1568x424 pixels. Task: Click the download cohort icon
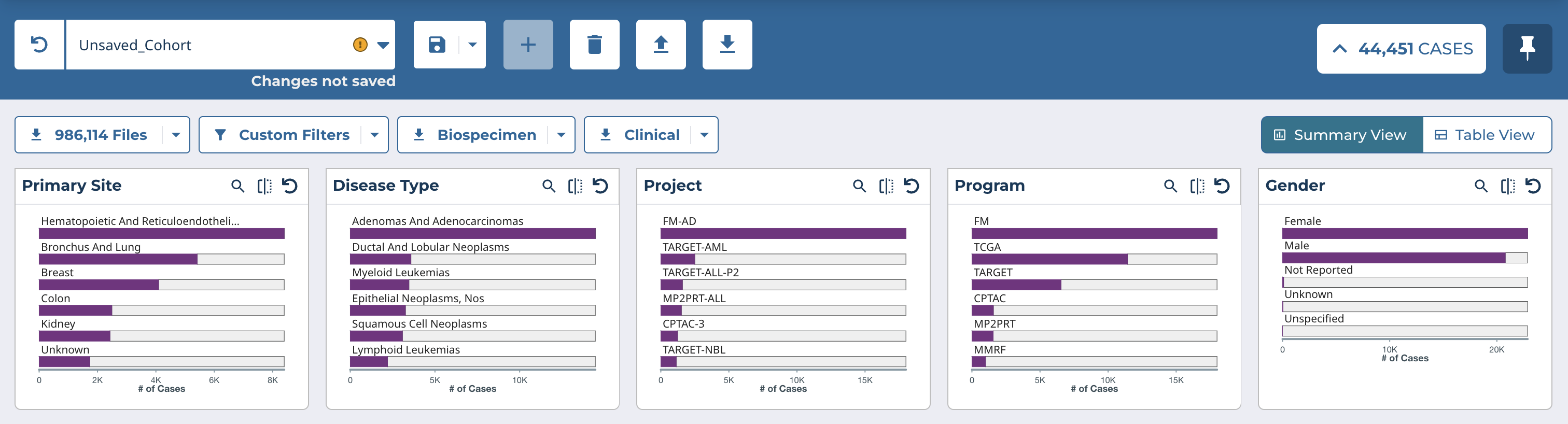727,45
